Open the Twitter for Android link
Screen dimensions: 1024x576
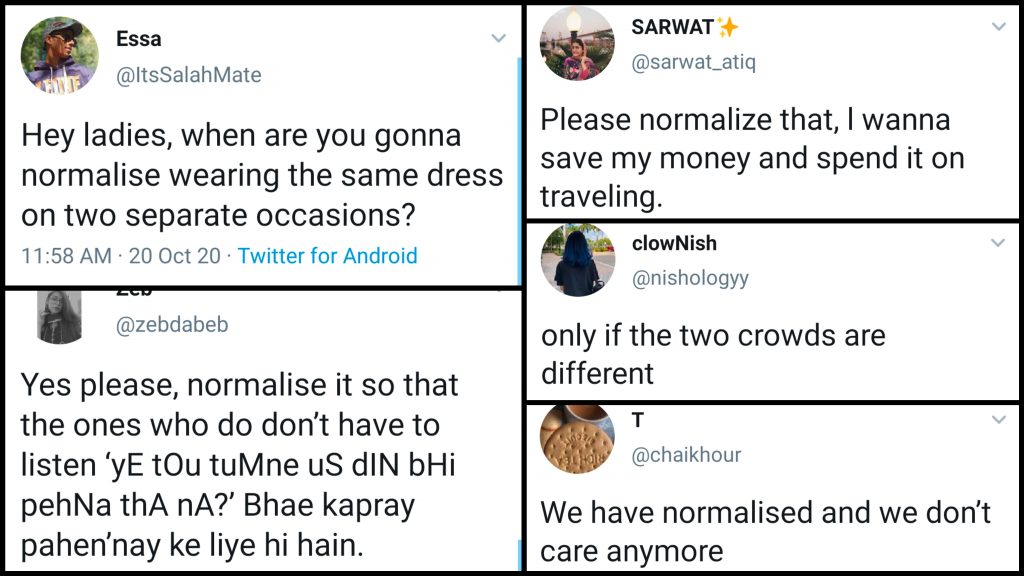(327, 256)
